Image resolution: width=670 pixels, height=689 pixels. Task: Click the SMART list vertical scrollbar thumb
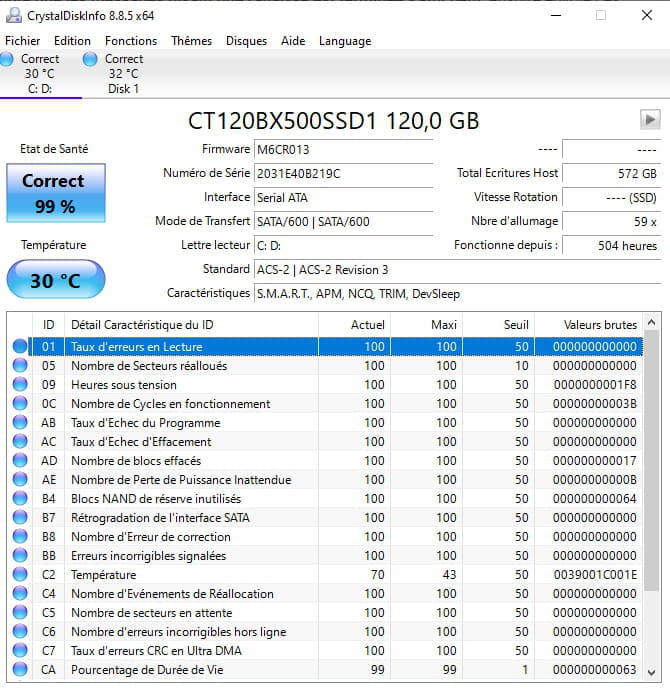652,461
